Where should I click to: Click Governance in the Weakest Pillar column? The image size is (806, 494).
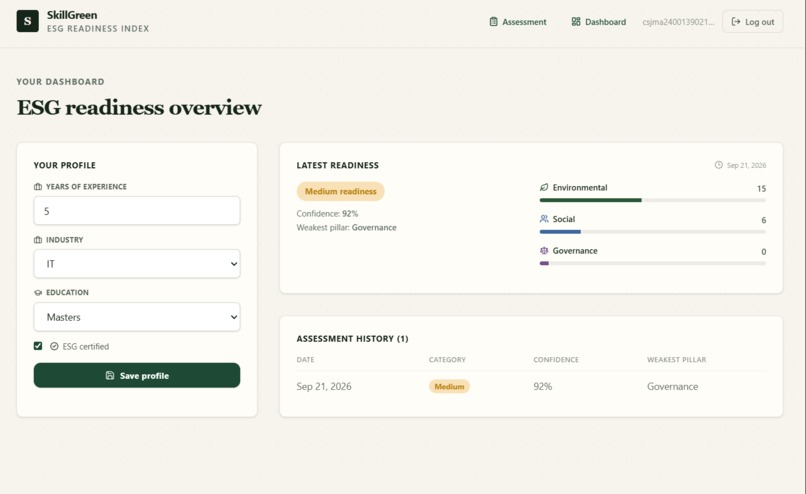[x=672, y=386]
